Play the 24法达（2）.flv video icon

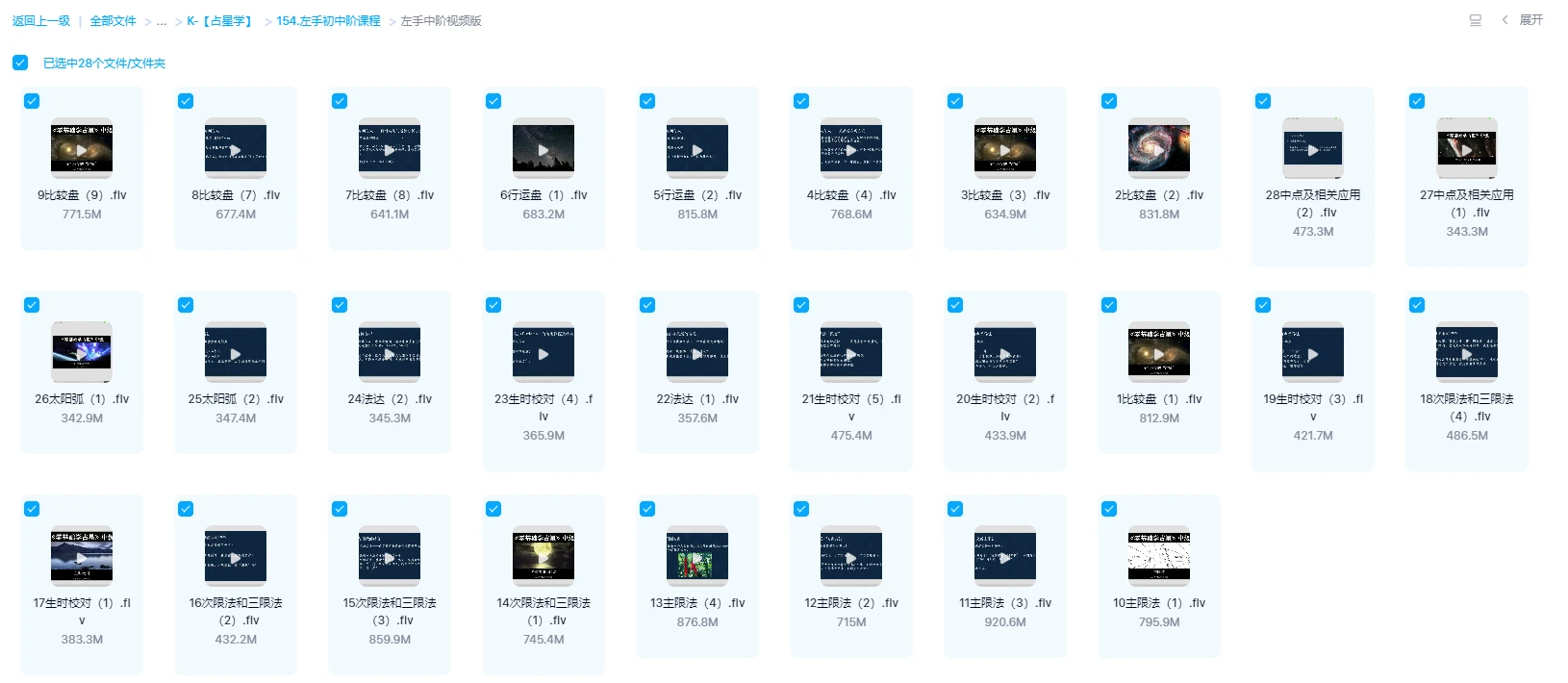tap(390, 353)
